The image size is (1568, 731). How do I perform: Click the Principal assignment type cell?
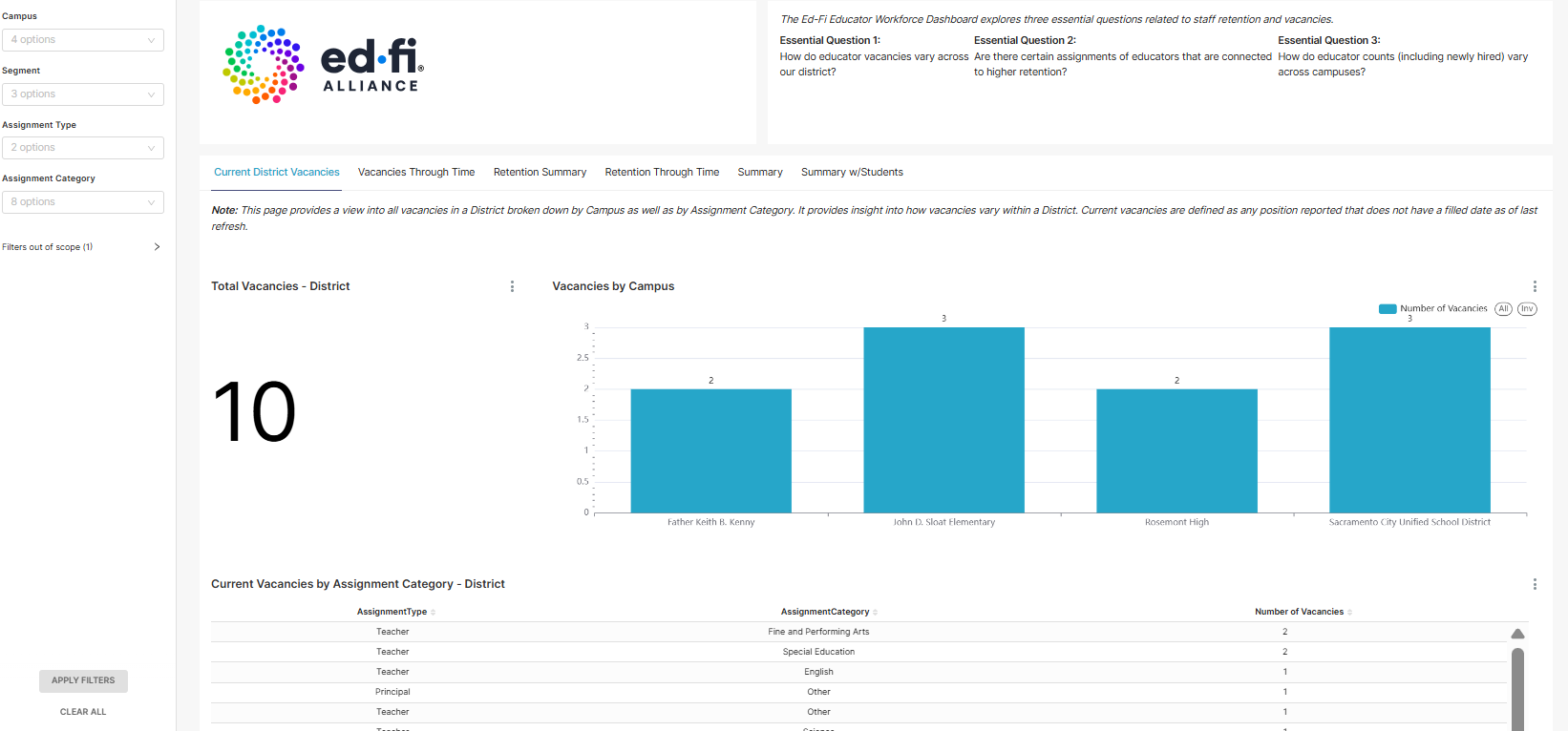click(392, 692)
